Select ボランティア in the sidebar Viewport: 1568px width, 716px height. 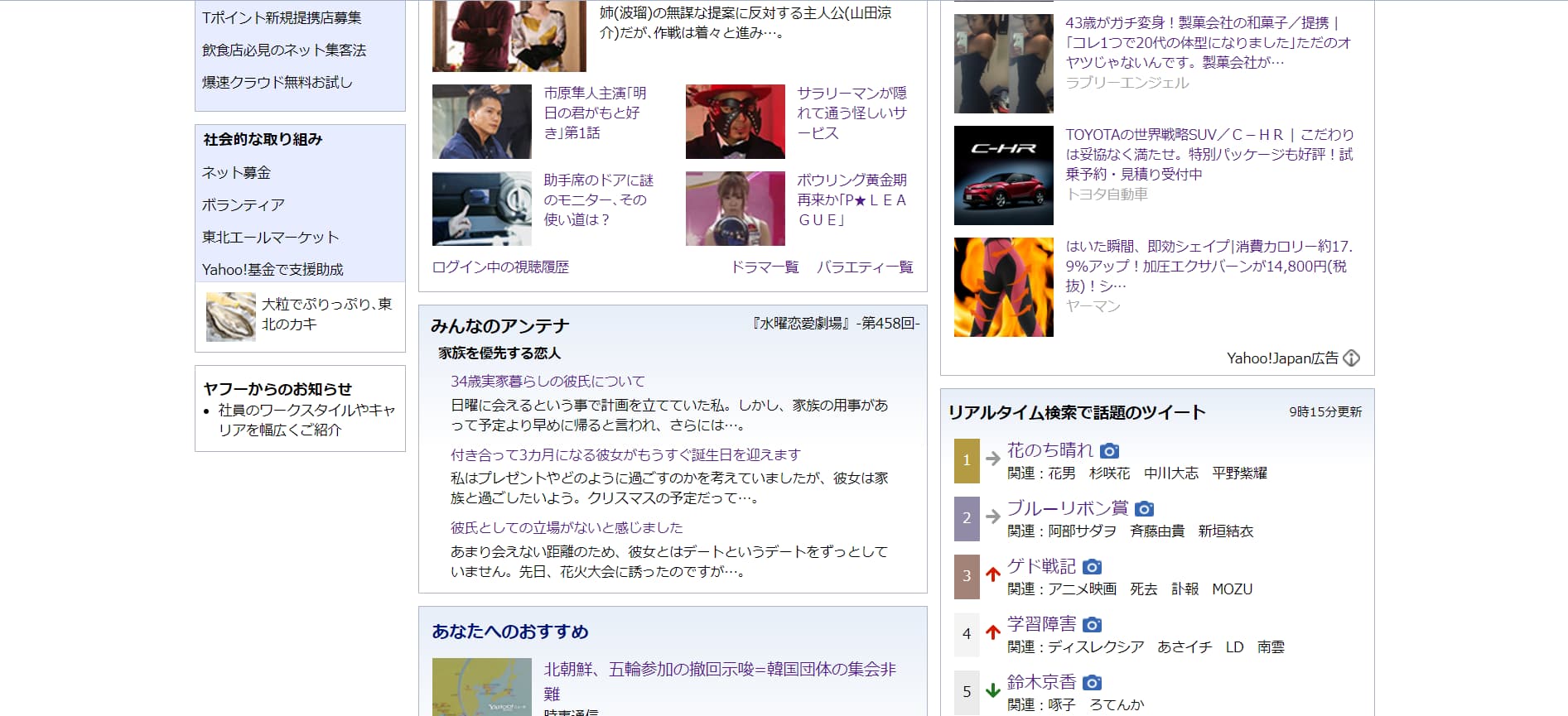click(244, 205)
